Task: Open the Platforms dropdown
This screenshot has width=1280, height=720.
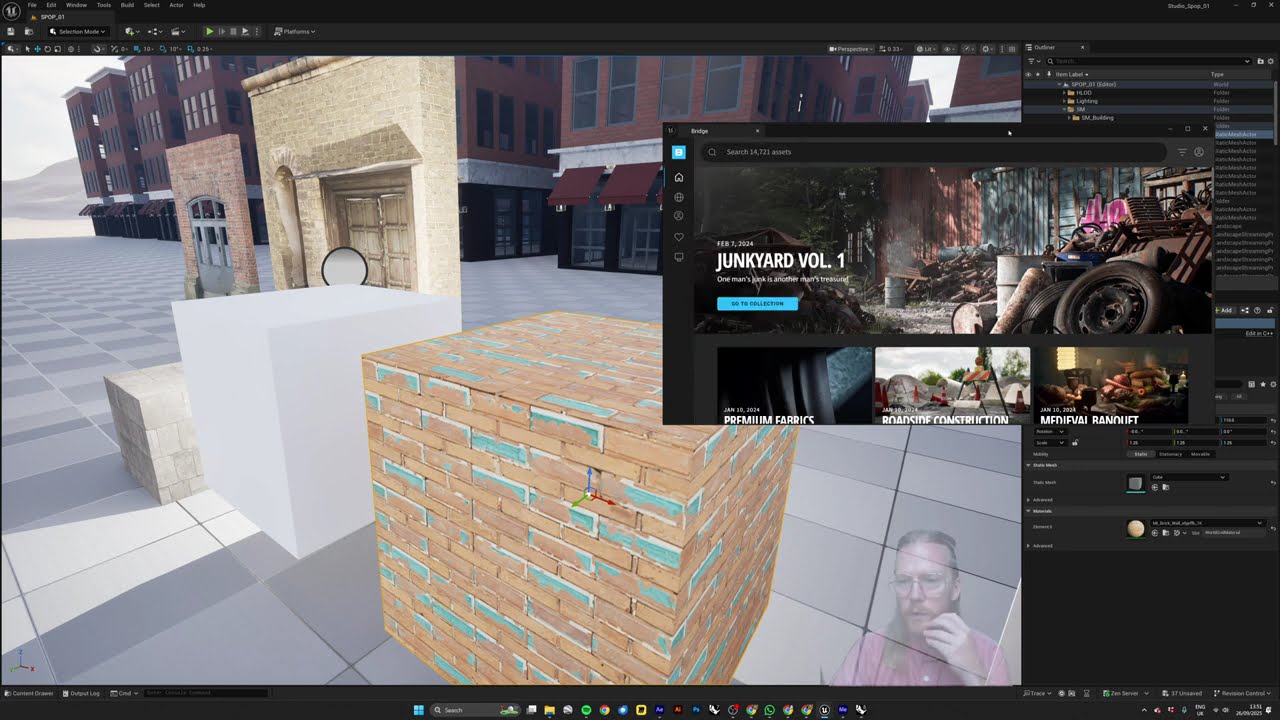Action: click(295, 31)
